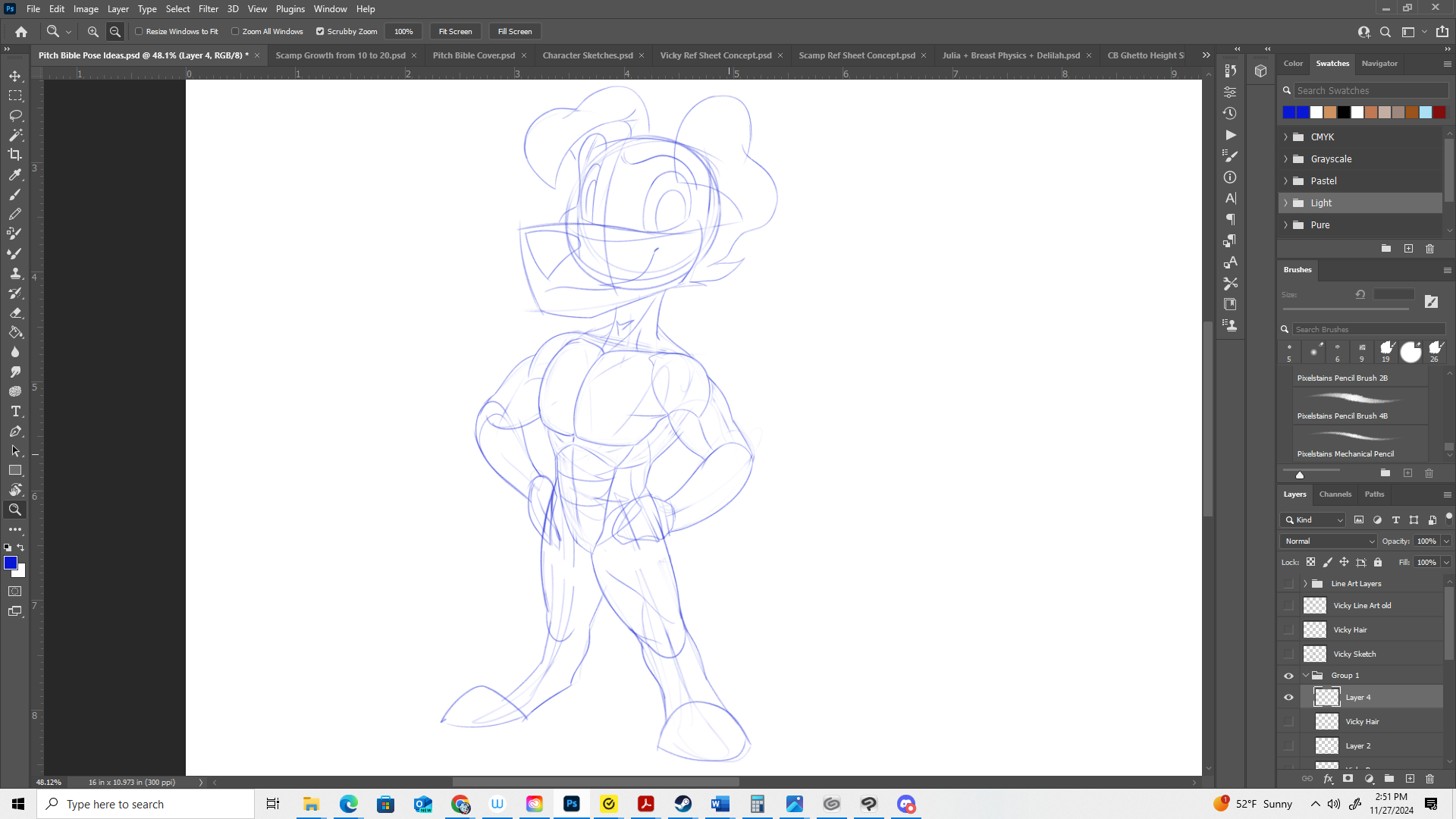Click the light blue swatch
The width and height of the screenshot is (1456, 819).
click(x=1426, y=112)
